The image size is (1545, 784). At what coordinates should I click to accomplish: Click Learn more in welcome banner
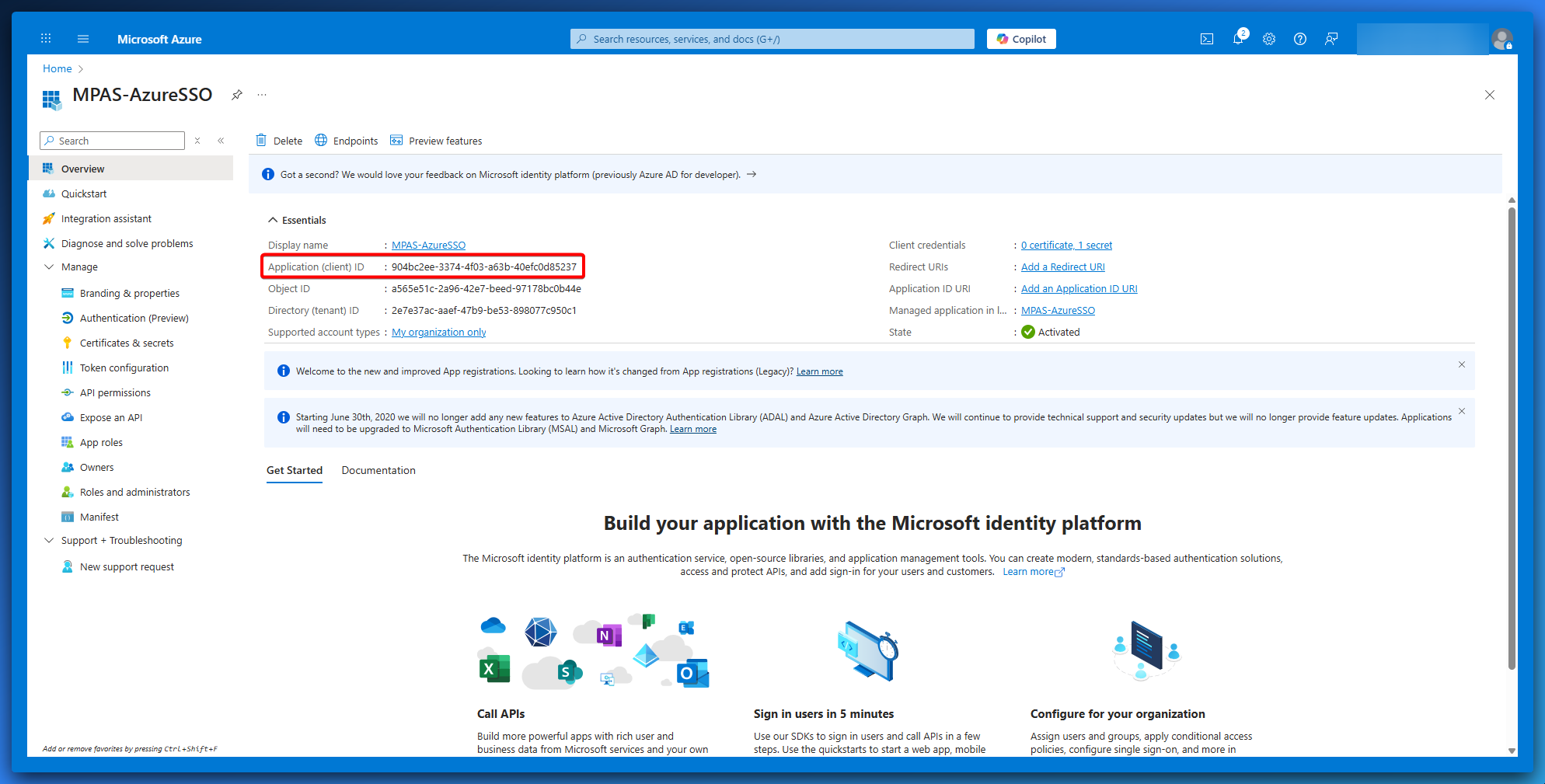point(819,371)
